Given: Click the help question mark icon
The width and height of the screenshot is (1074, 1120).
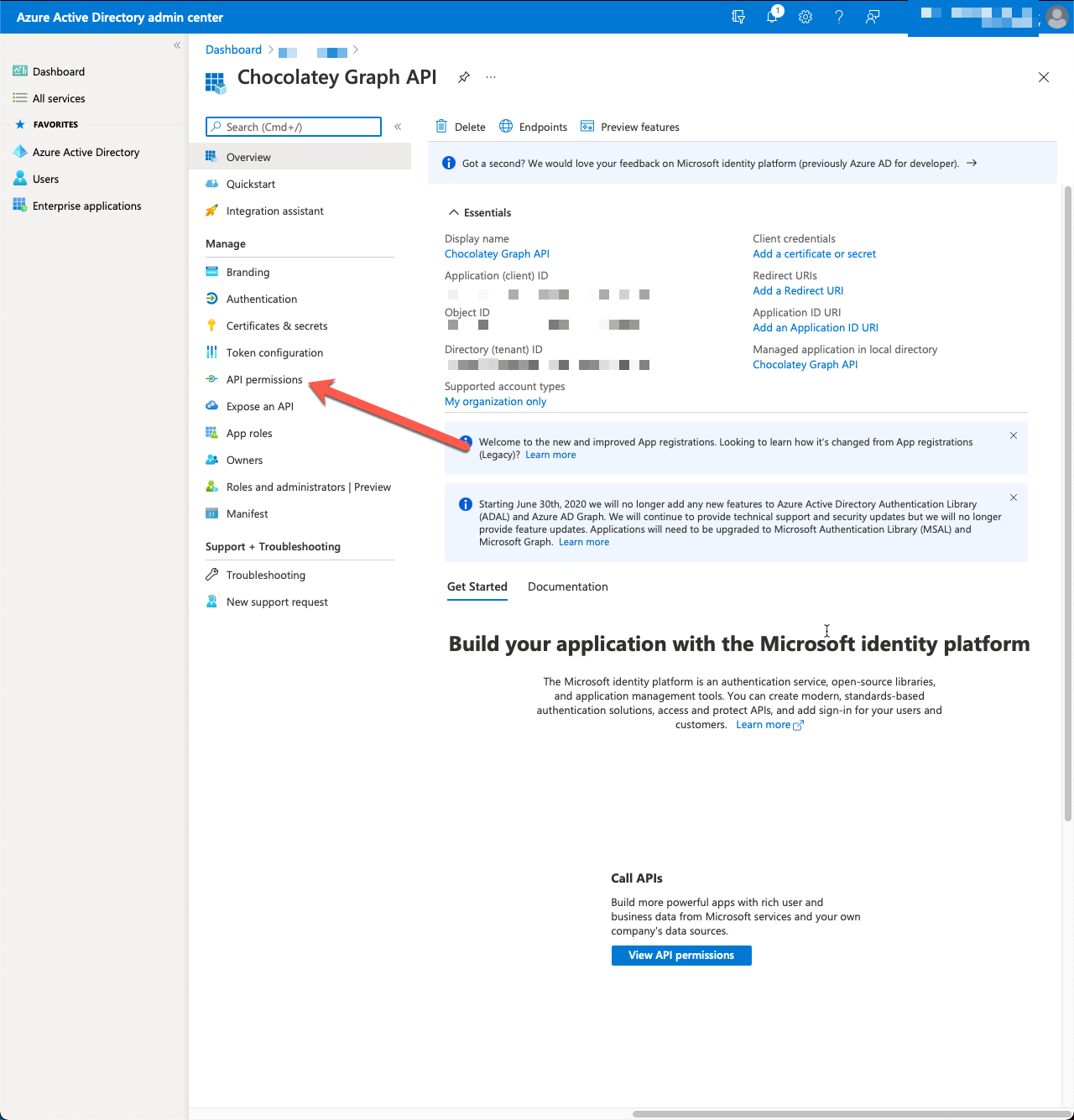Looking at the screenshot, I should click(x=839, y=17).
